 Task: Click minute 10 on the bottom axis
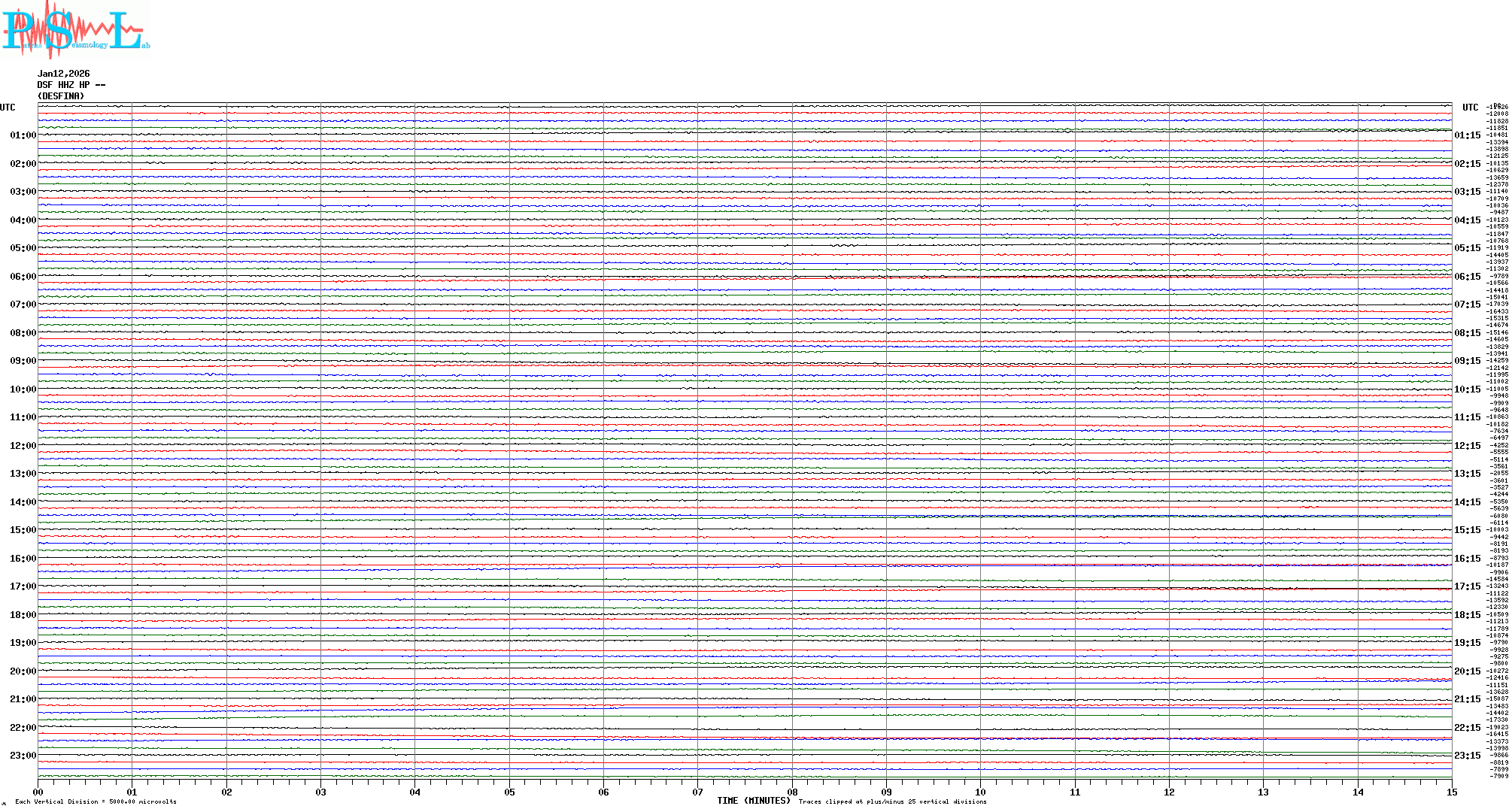(x=980, y=792)
